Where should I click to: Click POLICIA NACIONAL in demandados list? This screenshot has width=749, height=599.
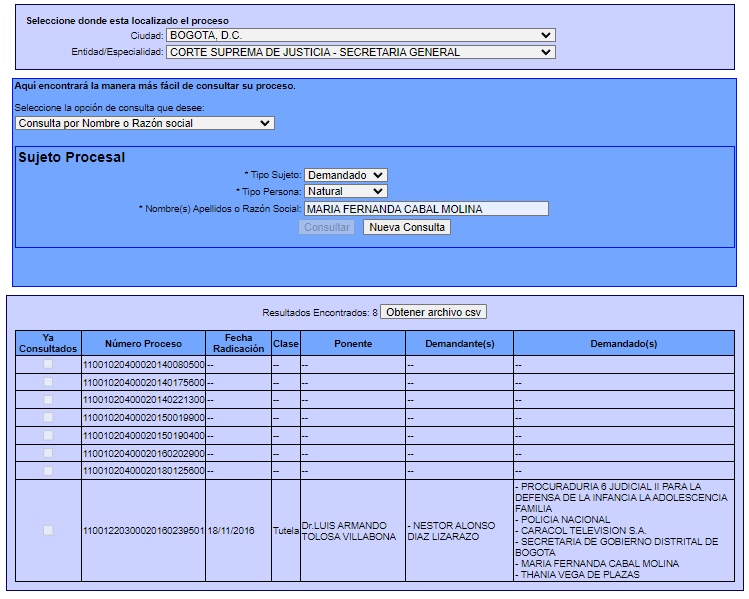point(565,520)
